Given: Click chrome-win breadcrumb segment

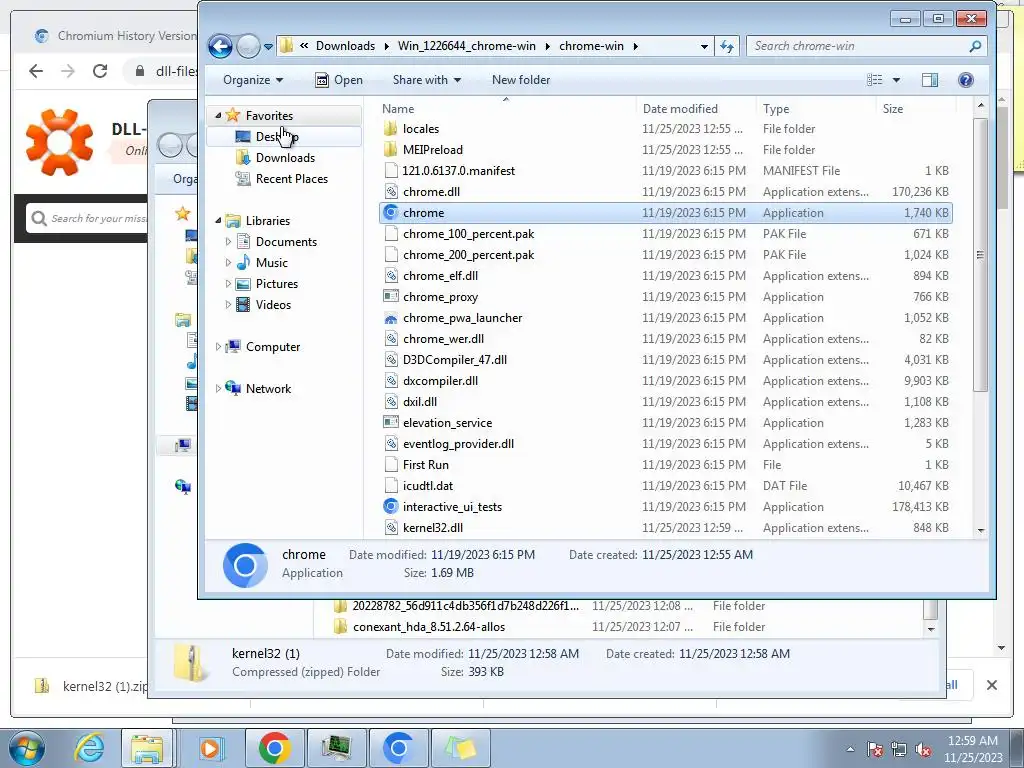Looking at the screenshot, I should pos(591,46).
